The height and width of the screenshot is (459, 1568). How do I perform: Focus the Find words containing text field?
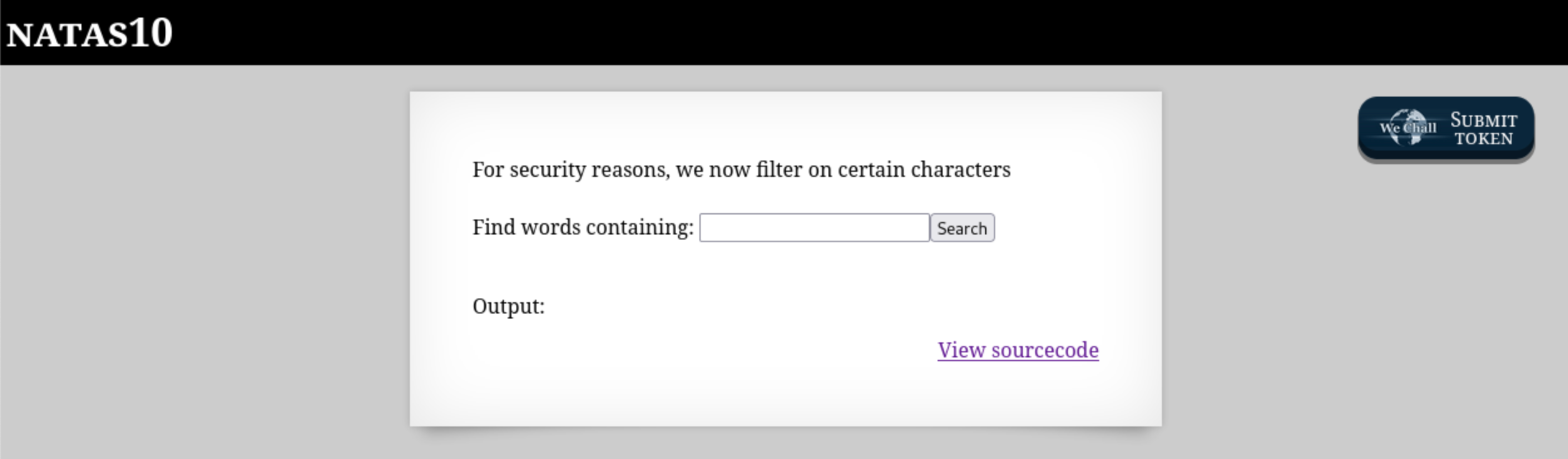point(814,228)
